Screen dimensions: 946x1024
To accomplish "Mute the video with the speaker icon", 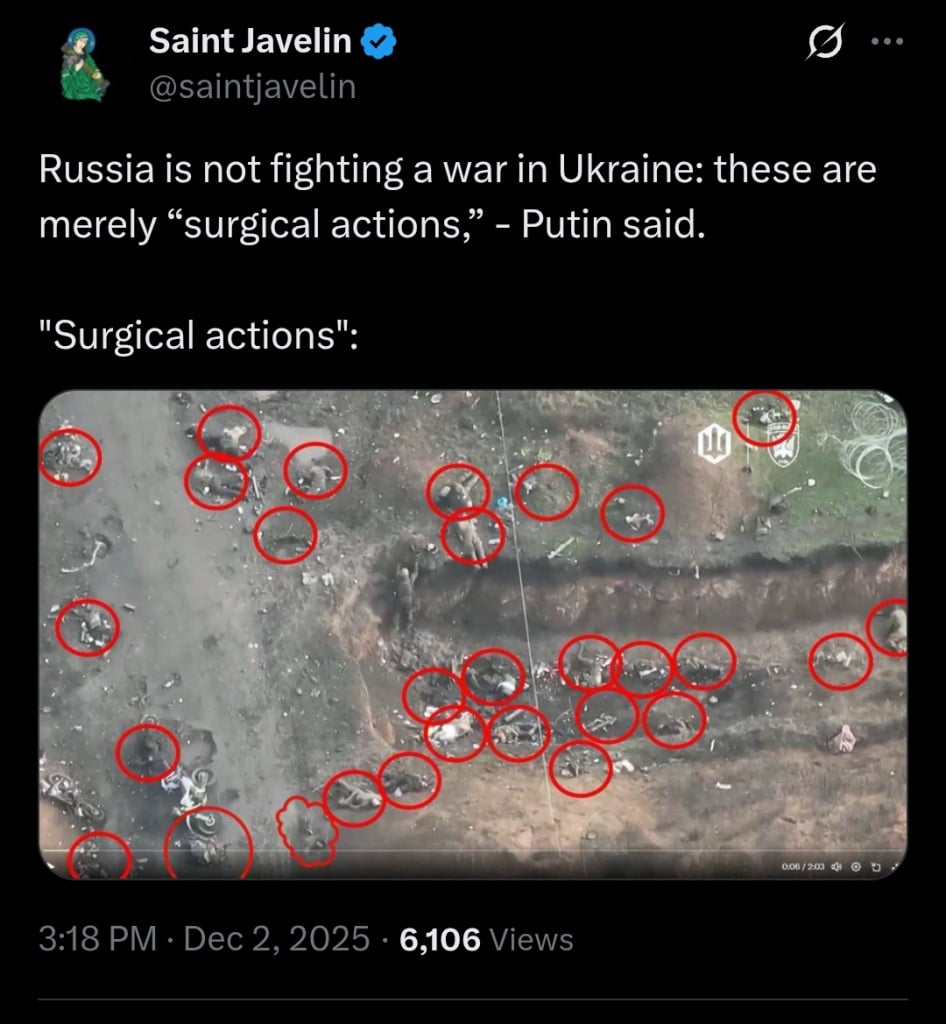I will [x=836, y=867].
